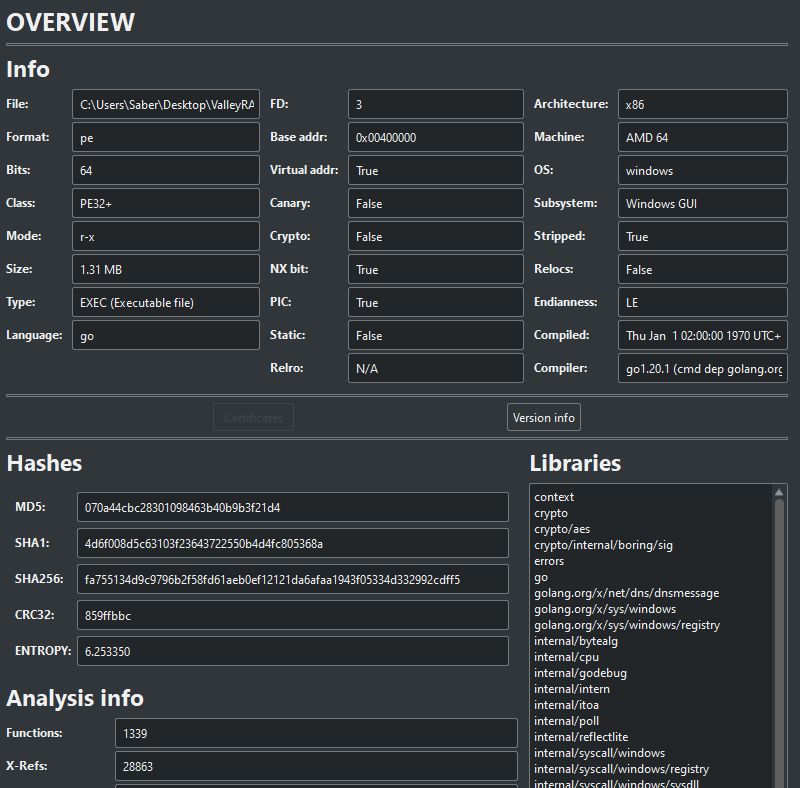Click the Entropy value field
Viewport: 800px width, 788px height.
(x=293, y=650)
